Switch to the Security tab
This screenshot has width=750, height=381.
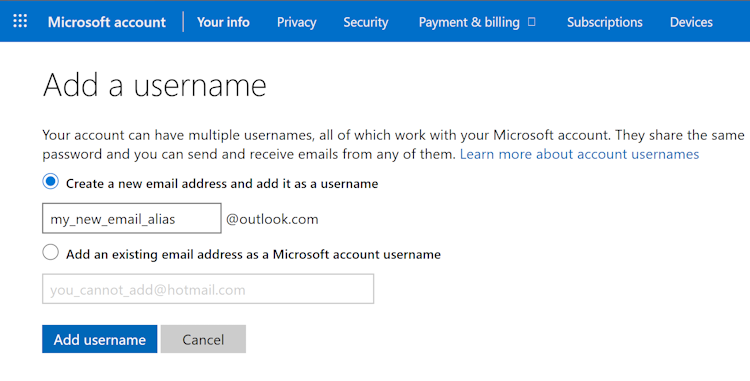pyautogui.click(x=366, y=22)
